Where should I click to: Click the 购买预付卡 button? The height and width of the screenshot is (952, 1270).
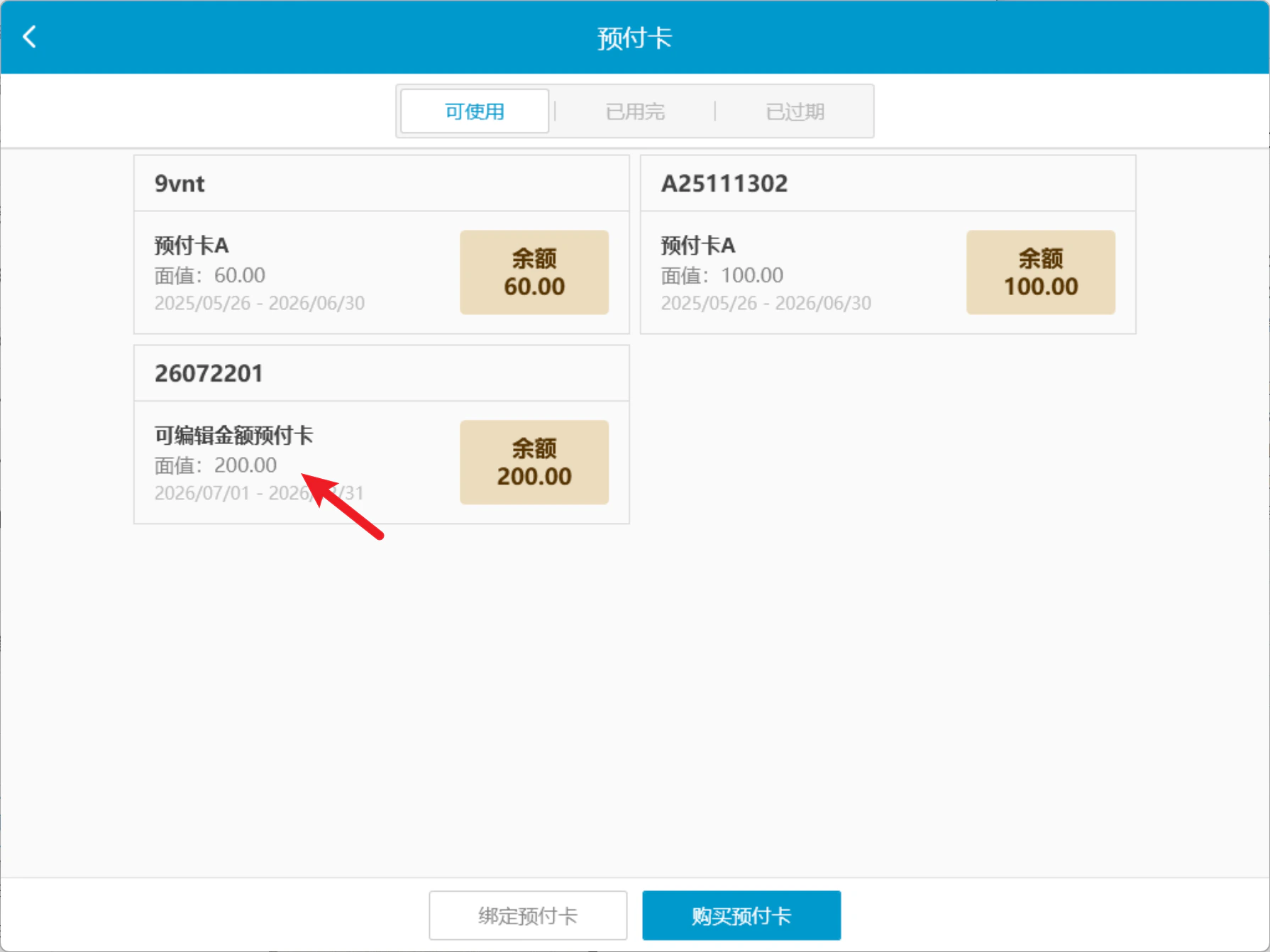coord(741,915)
